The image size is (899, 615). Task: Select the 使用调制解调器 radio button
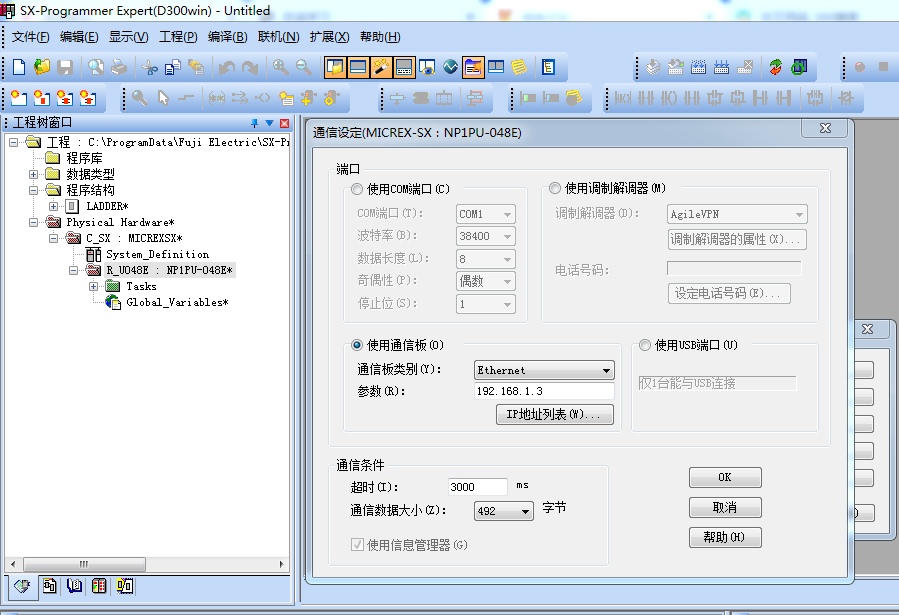[x=556, y=188]
